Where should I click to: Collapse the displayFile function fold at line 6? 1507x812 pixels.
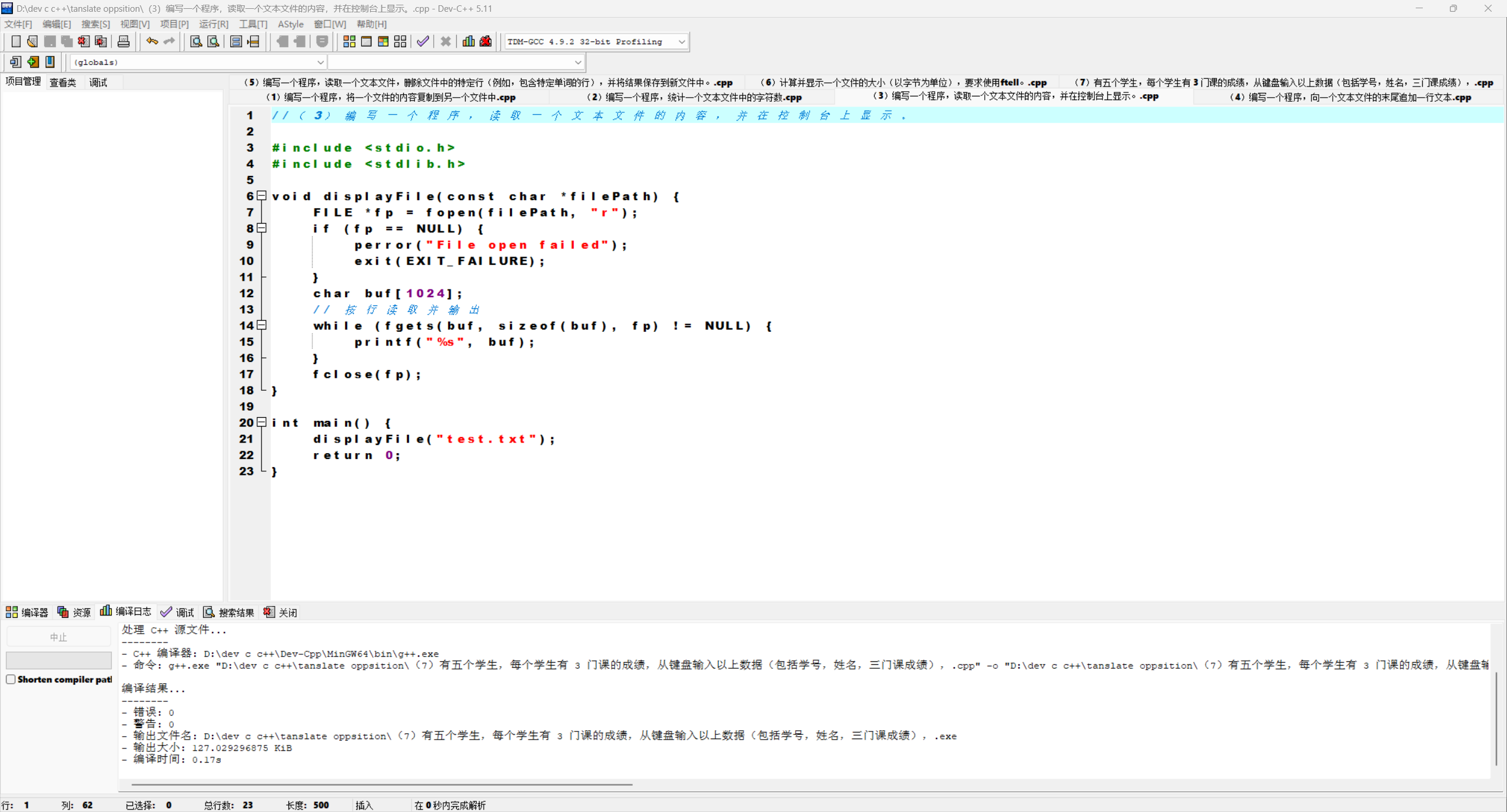pos(262,195)
